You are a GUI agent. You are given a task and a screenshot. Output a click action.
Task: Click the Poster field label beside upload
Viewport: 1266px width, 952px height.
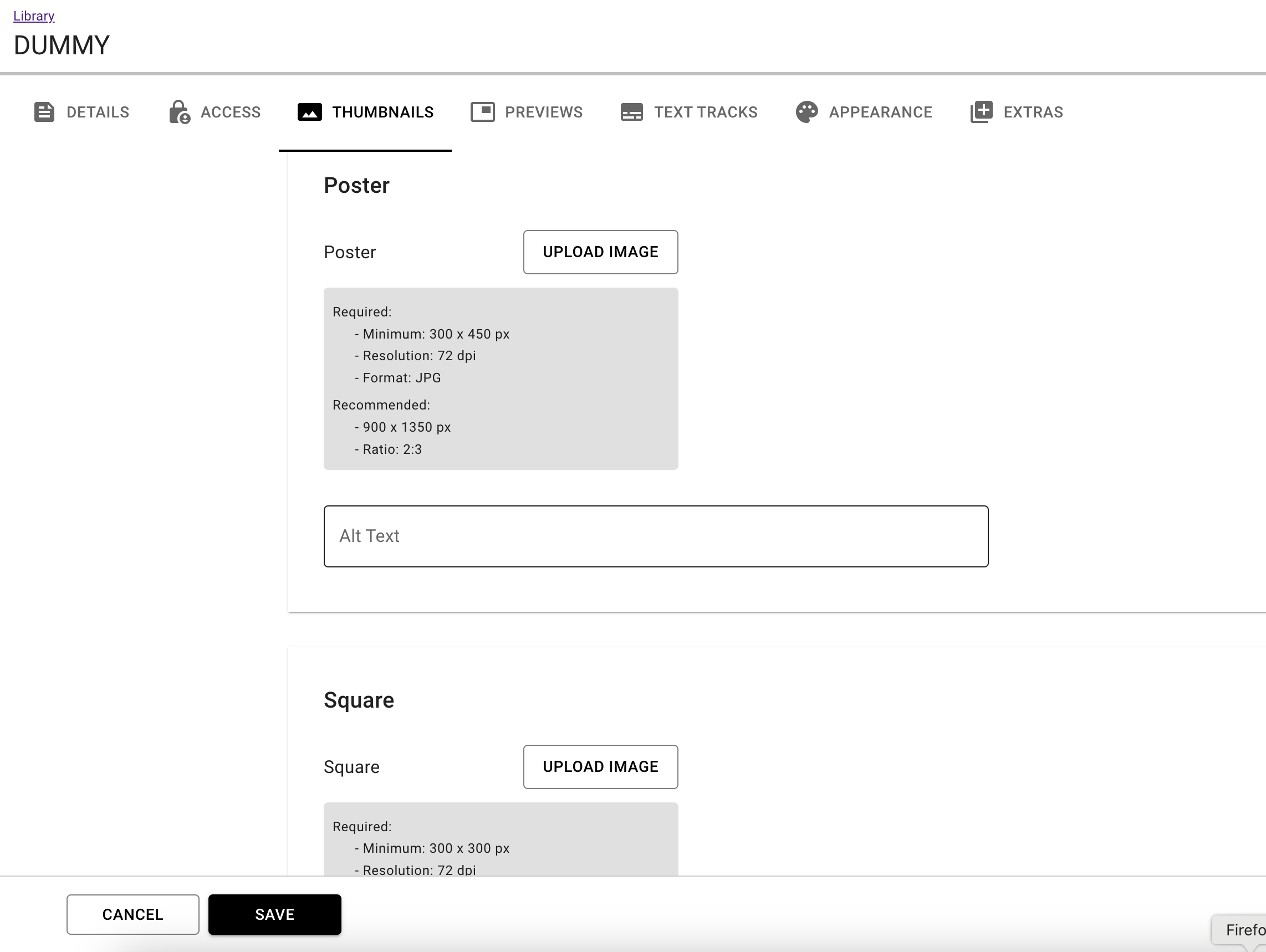pyautogui.click(x=350, y=252)
